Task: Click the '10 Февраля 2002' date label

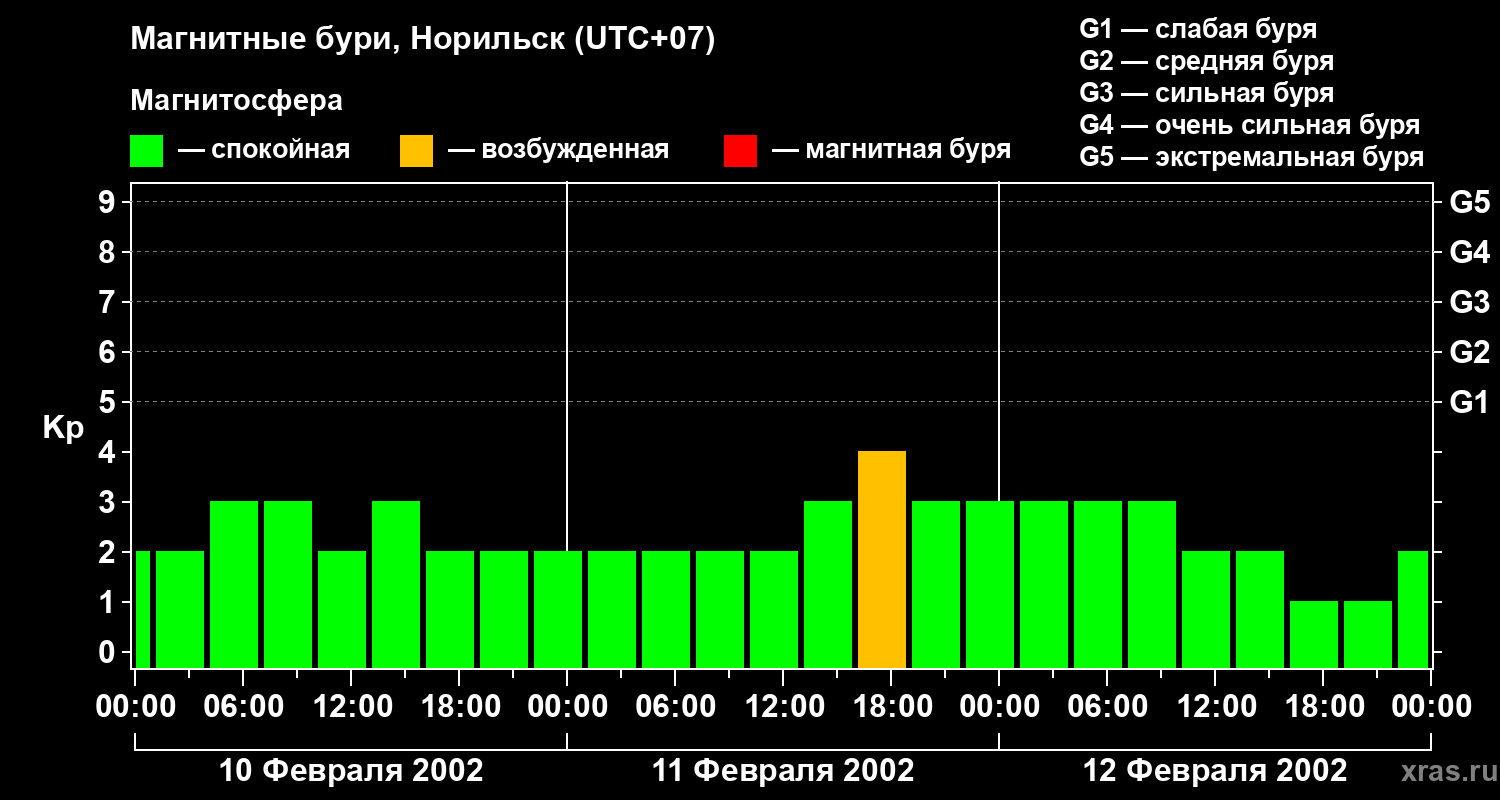Action: click(x=351, y=771)
